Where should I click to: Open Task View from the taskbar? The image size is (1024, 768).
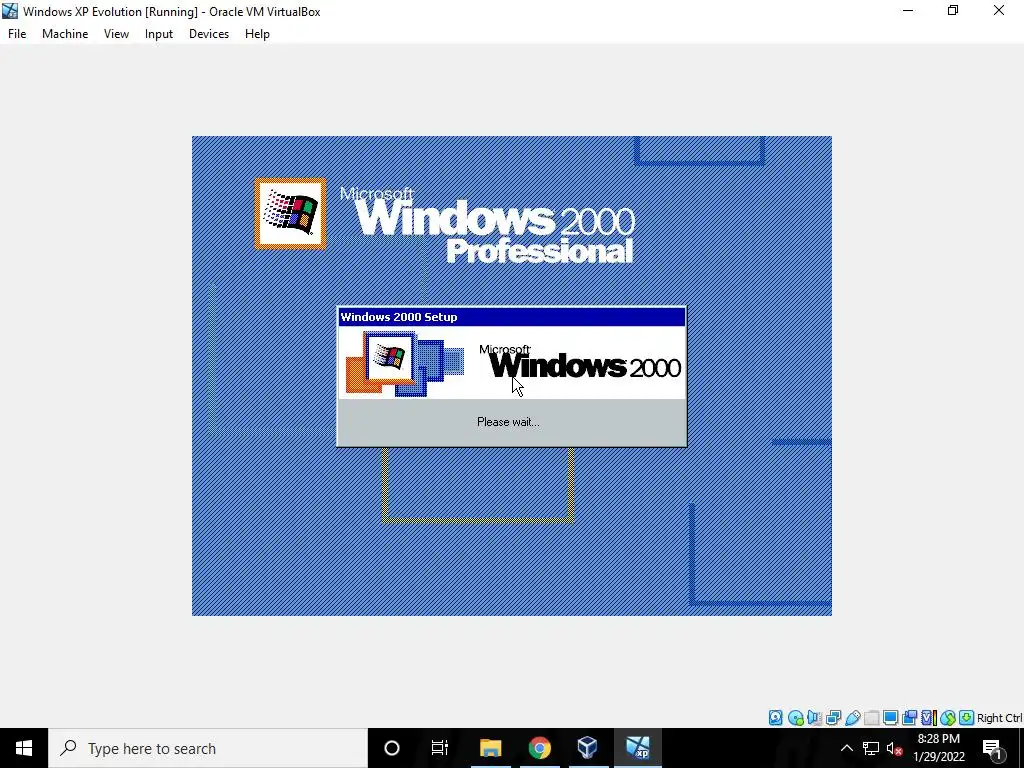pos(440,748)
